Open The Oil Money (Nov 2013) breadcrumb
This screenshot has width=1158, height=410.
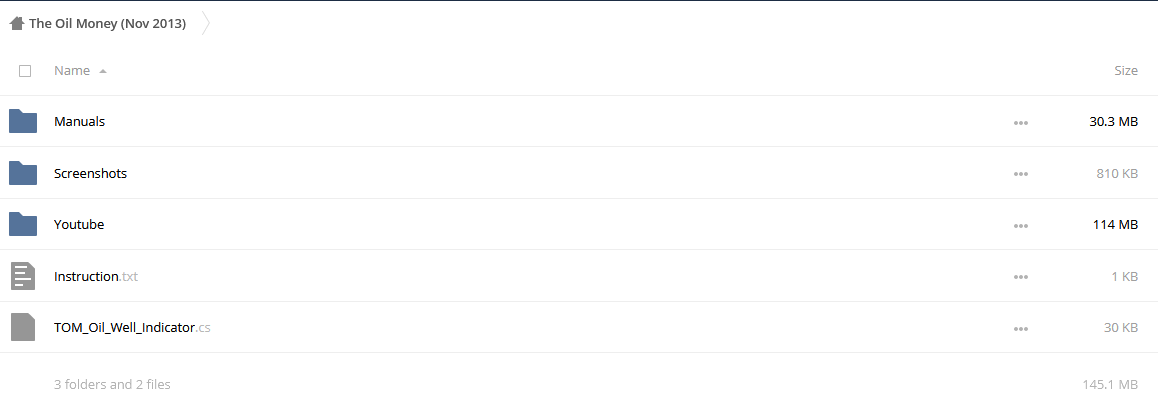coord(107,24)
